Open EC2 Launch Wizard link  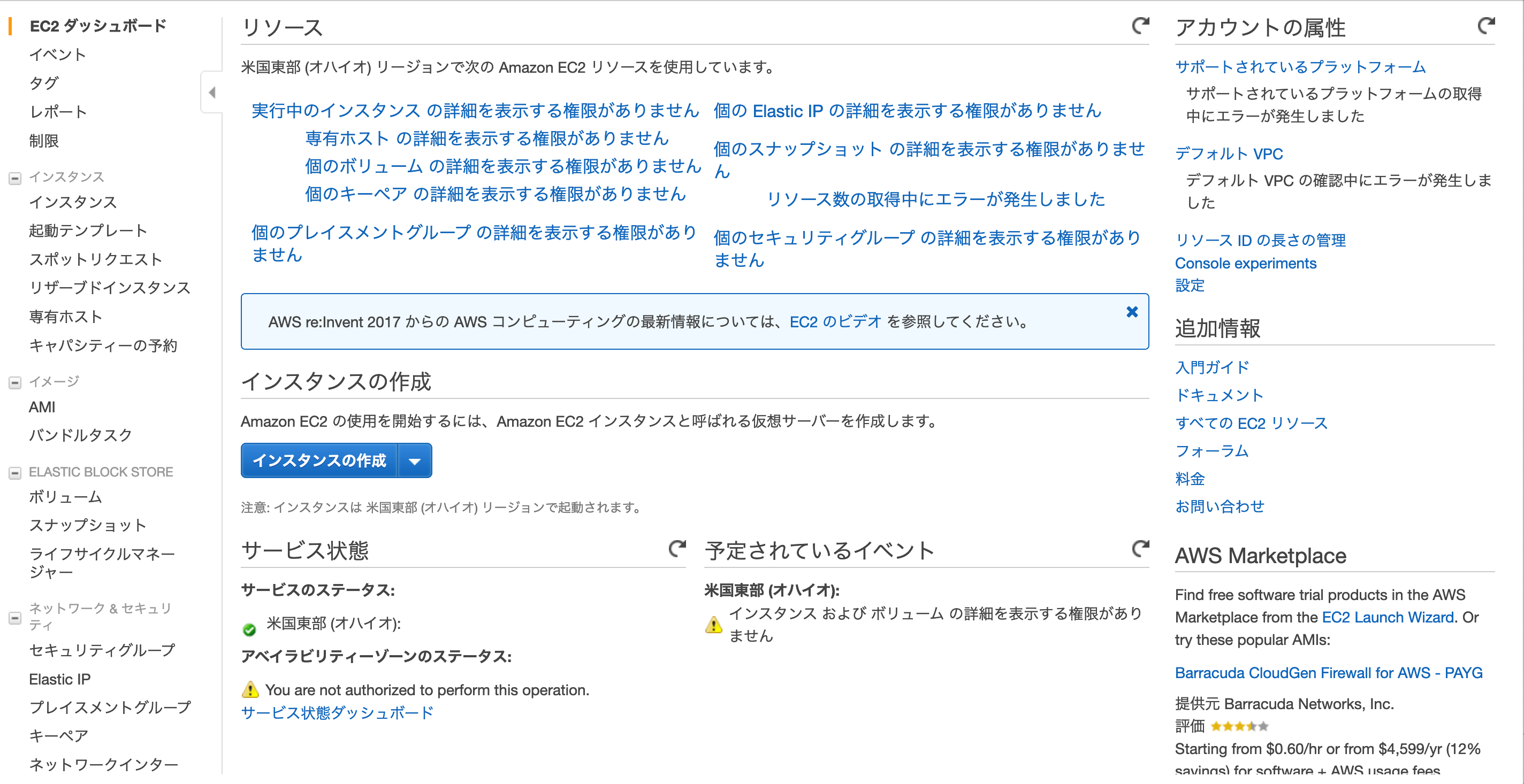pyautogui.click(x=1388, y=617)
